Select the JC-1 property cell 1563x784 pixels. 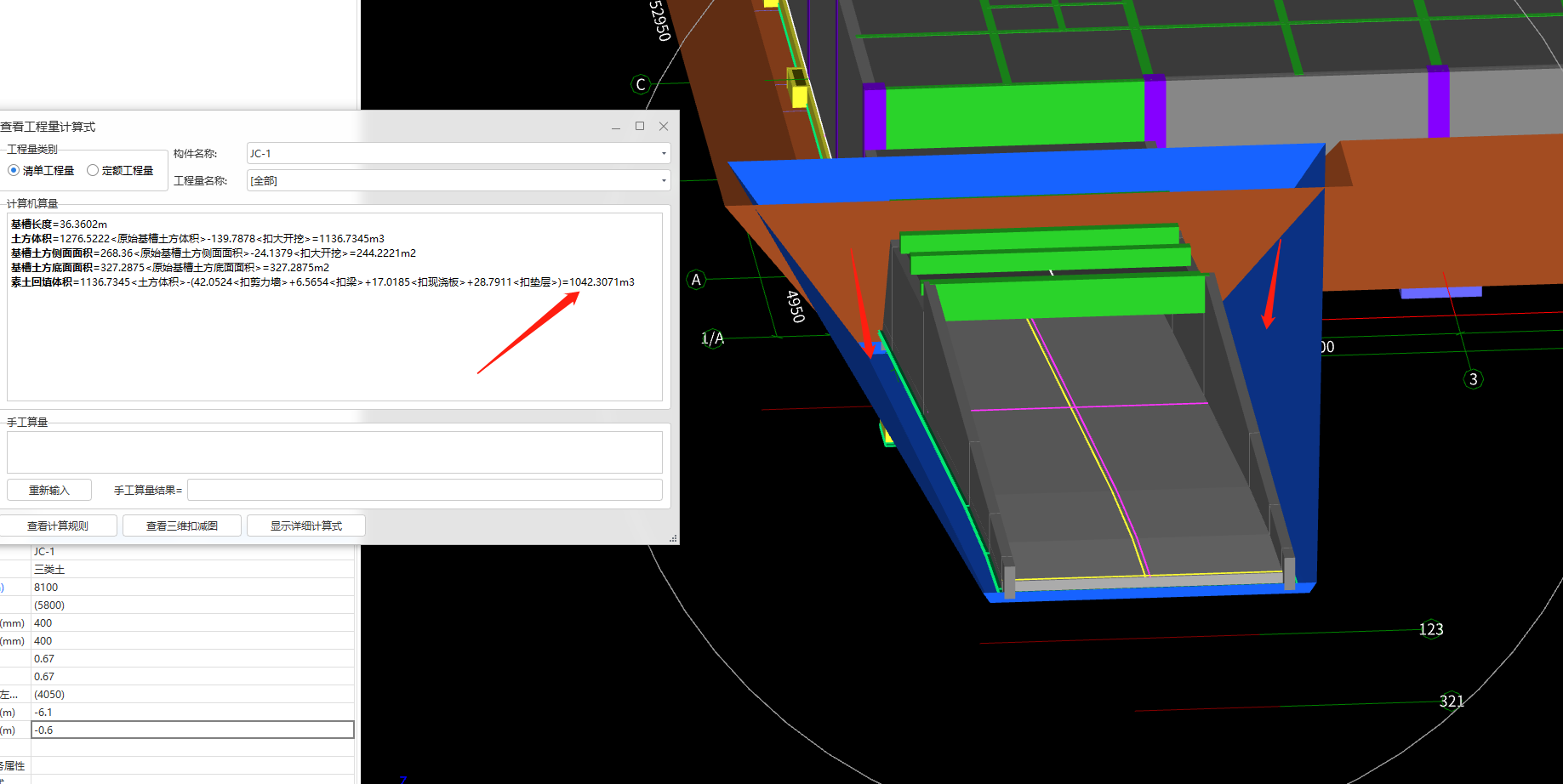(192, 551)
